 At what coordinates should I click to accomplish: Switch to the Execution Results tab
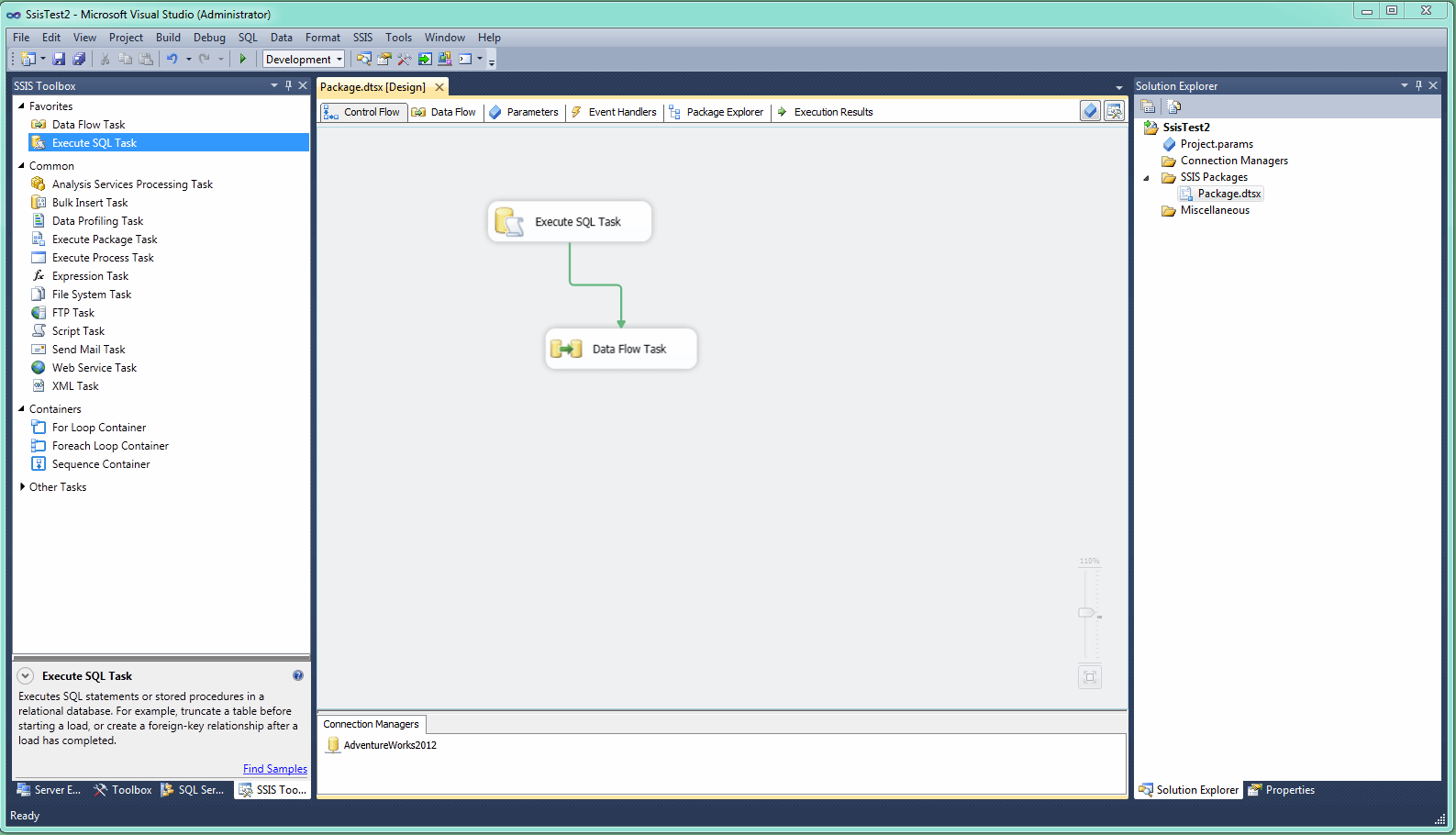pyautogui.click(x=824, y=112)
